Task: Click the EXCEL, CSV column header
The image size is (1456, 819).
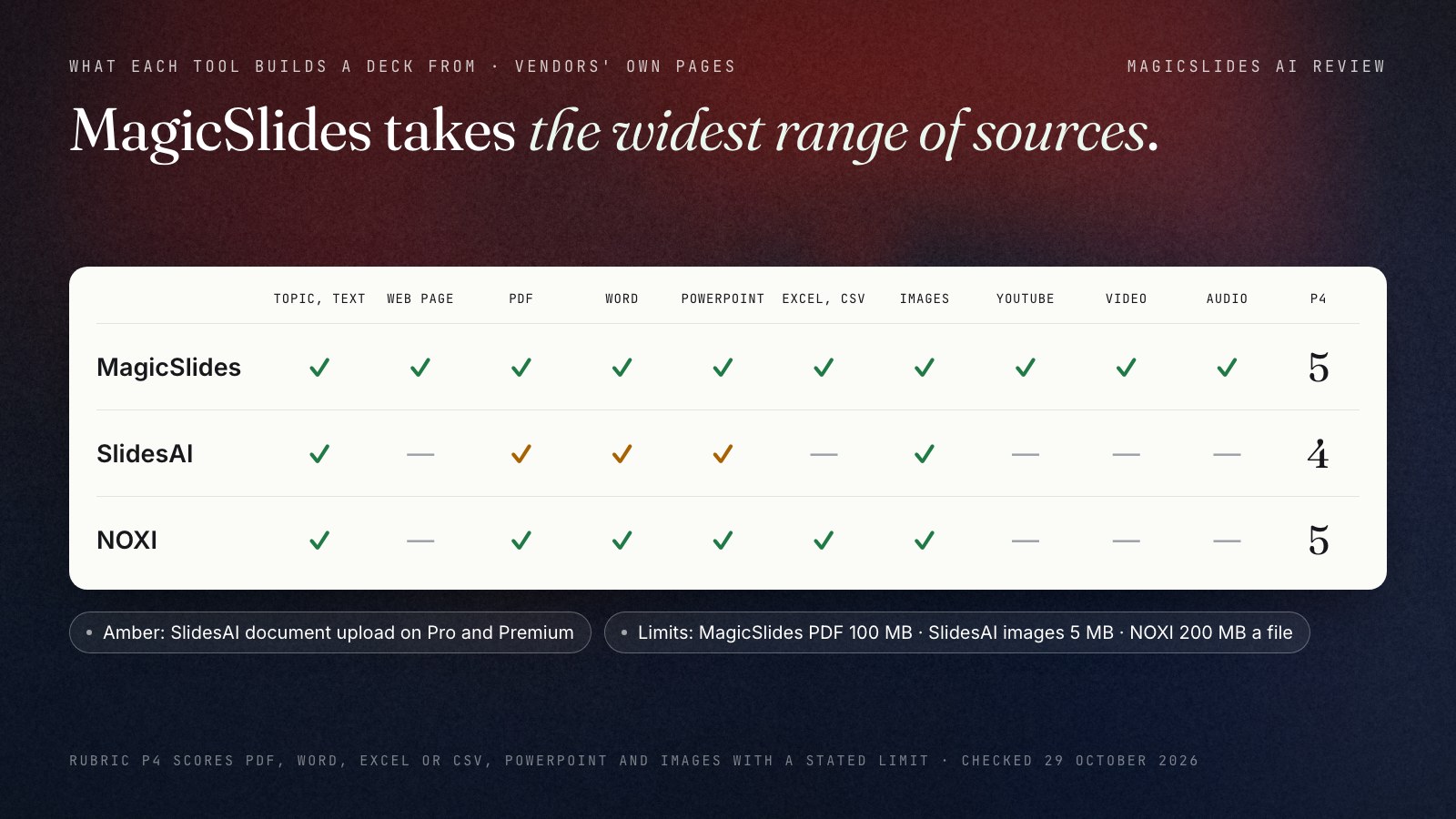Action: (824, 298)
